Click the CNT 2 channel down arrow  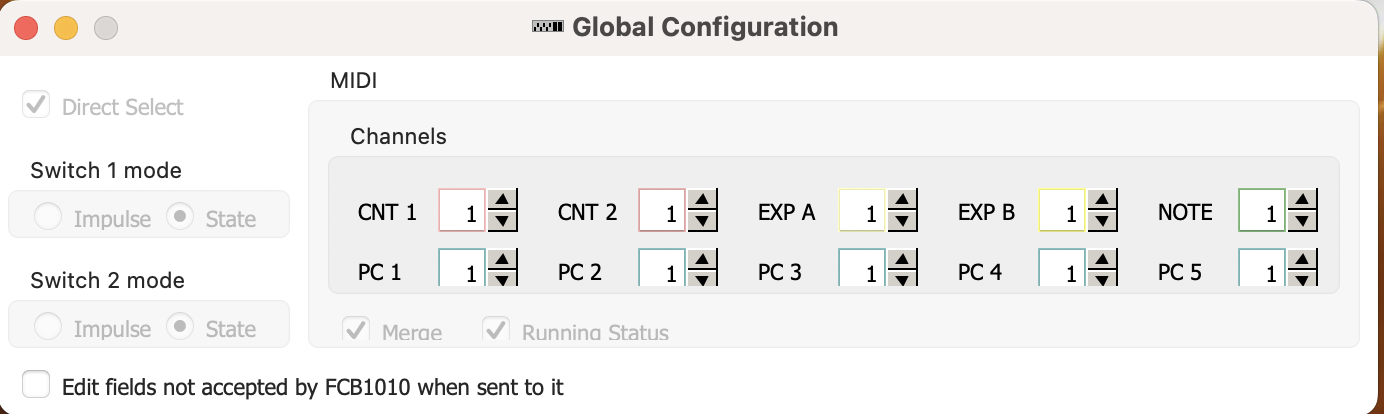703,220
